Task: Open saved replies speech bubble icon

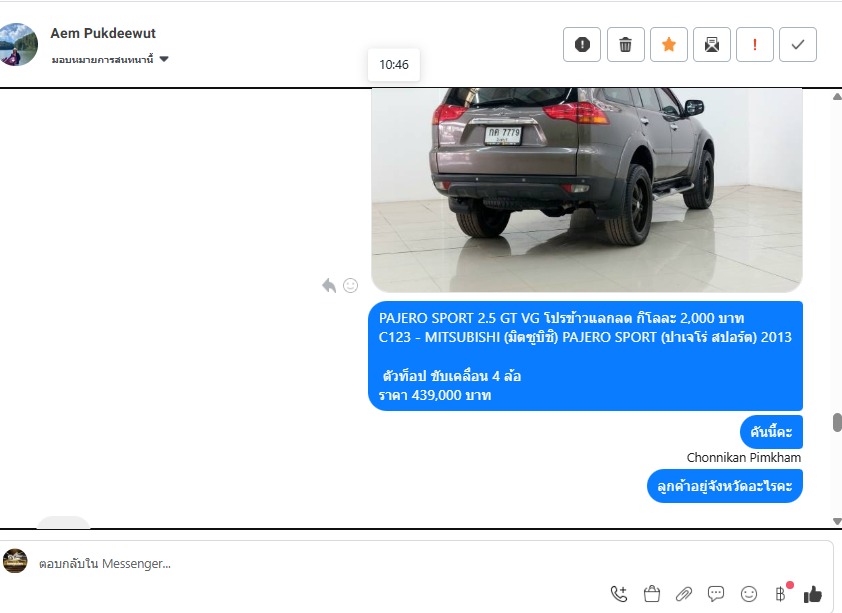Action: pos(716,594)
